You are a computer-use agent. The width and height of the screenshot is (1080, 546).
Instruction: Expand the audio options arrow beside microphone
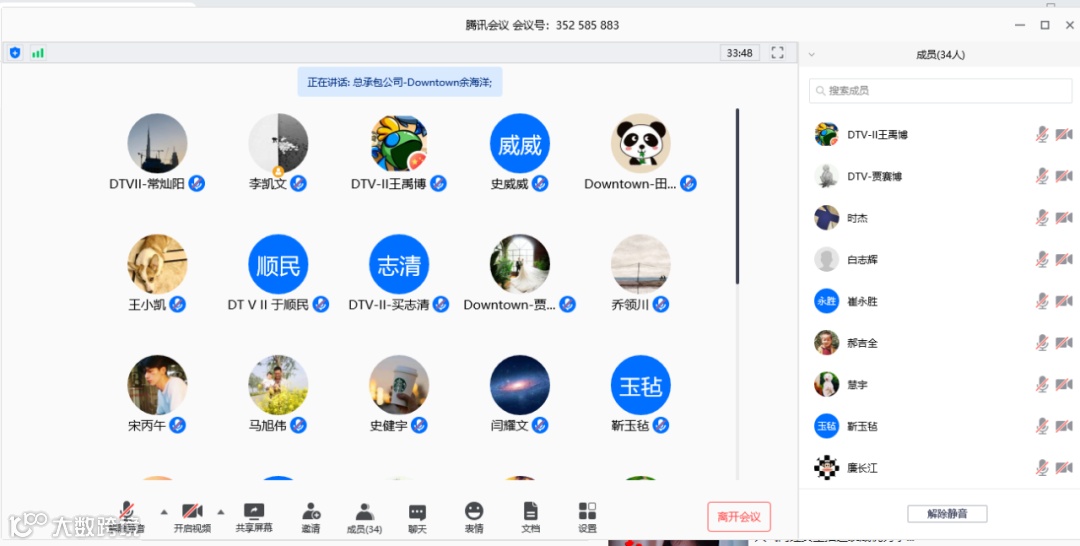tap(164, 512)
